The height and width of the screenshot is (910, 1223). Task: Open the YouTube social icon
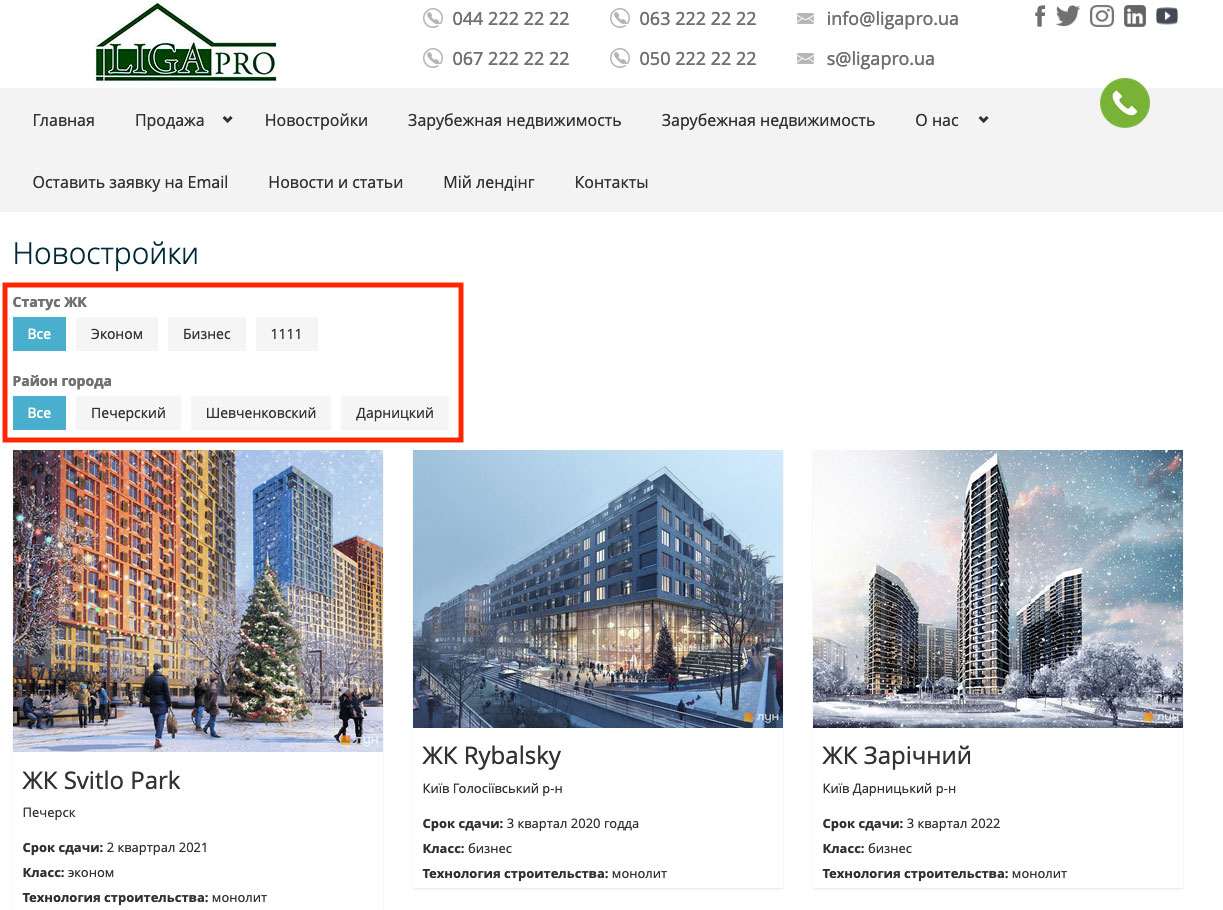click(x=1167, y=16)
